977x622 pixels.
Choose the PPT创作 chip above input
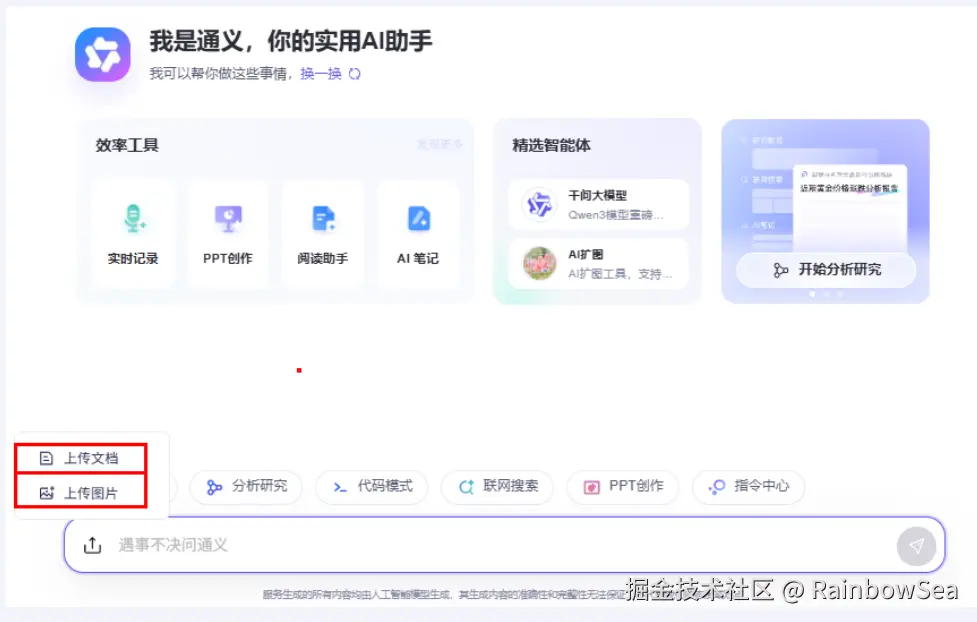pyautogui.click(x=622, y=487)
